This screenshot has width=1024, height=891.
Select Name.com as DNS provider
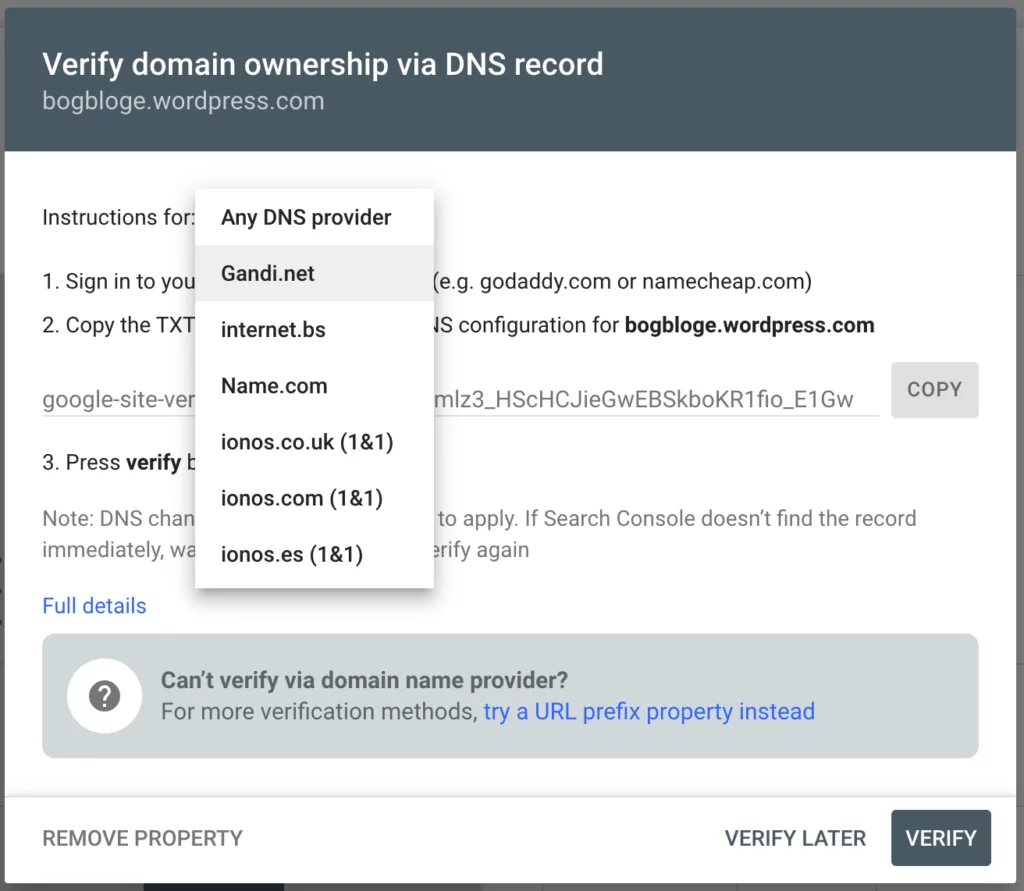[x=314, y=385]
